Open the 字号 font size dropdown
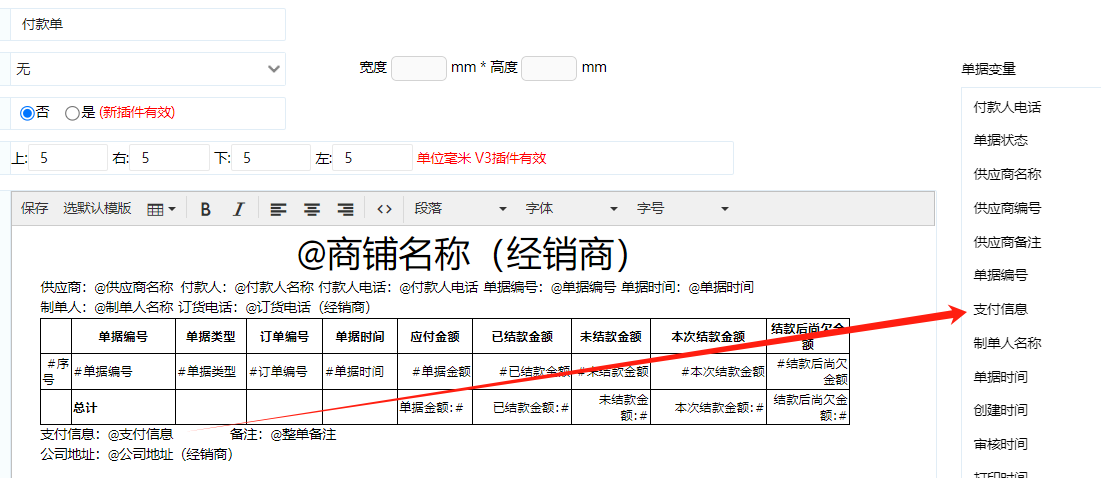This screenshot has height=478, width=1101. pyautogui.click(x=682, y=209)
